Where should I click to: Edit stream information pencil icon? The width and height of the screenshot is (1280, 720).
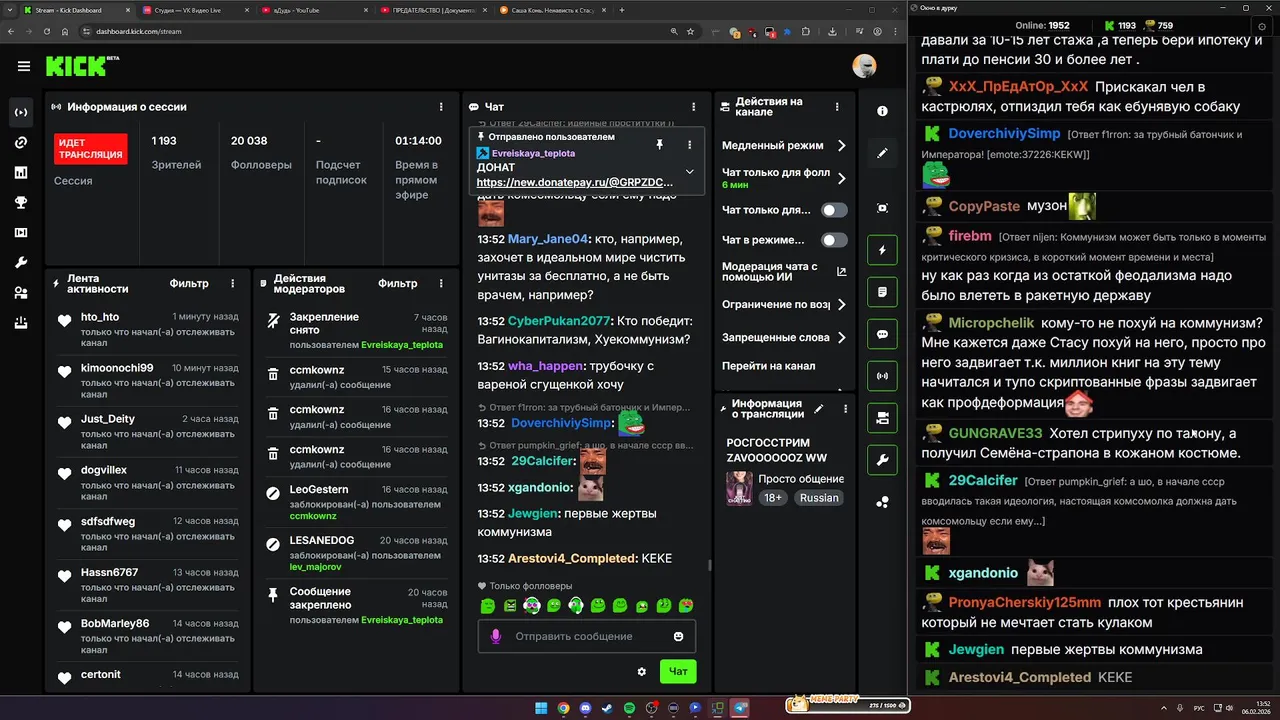pos(819,409)
